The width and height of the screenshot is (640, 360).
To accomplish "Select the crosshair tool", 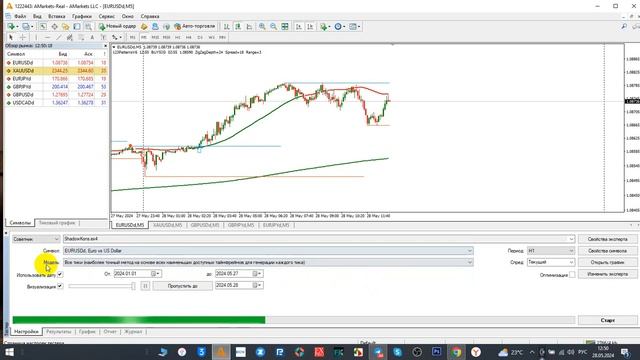I will point(23,37).
